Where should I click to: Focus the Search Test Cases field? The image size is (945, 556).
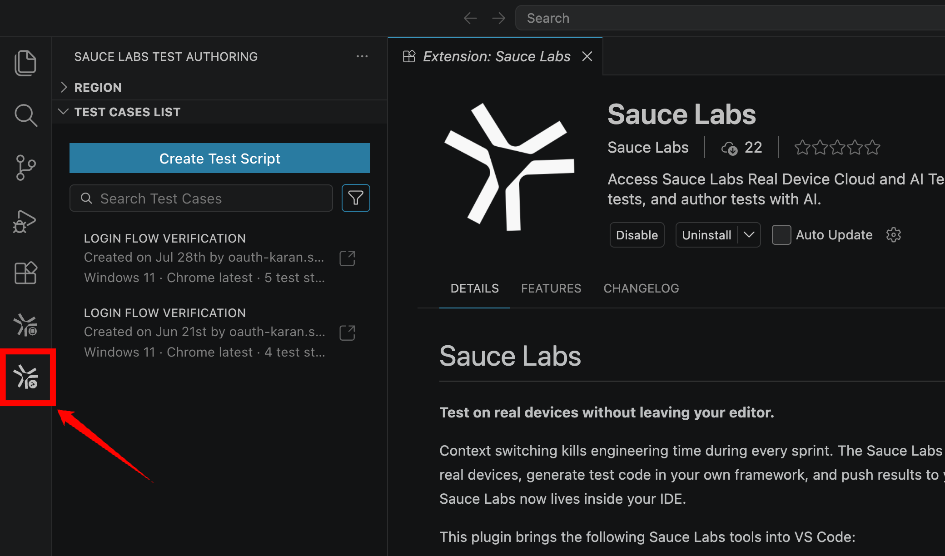[x=201, y=198]
